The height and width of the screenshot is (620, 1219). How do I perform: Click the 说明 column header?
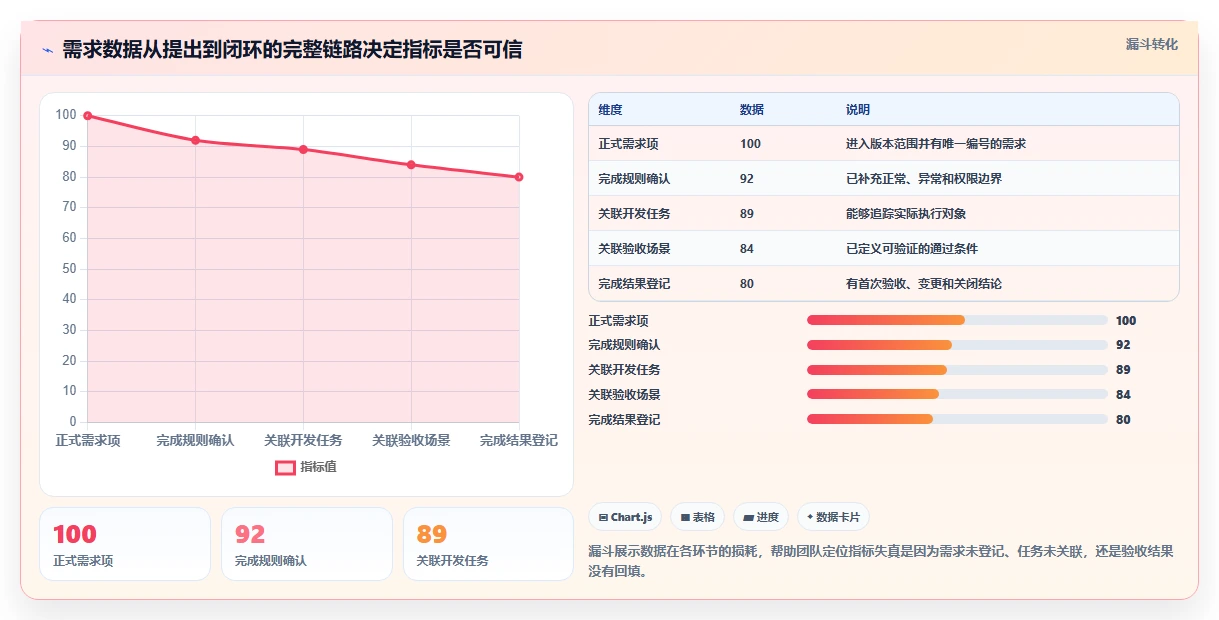click(858, 109)
